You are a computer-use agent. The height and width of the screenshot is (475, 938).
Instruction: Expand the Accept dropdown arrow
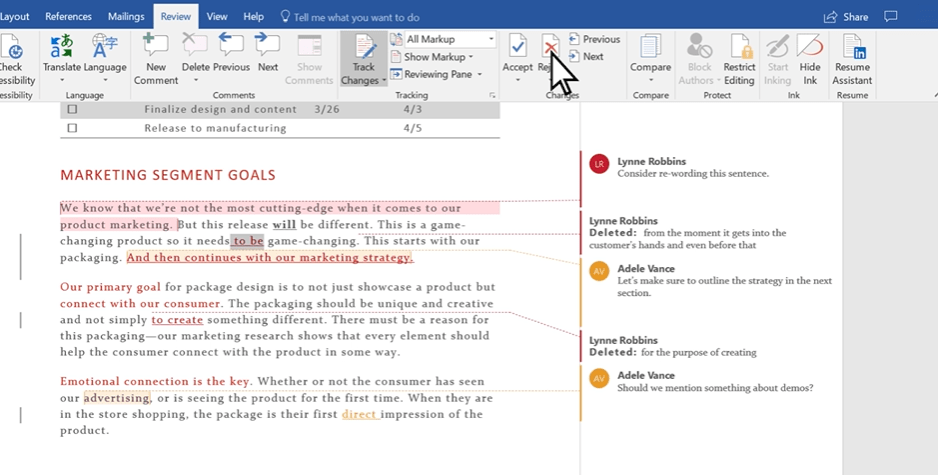point(517,80)
